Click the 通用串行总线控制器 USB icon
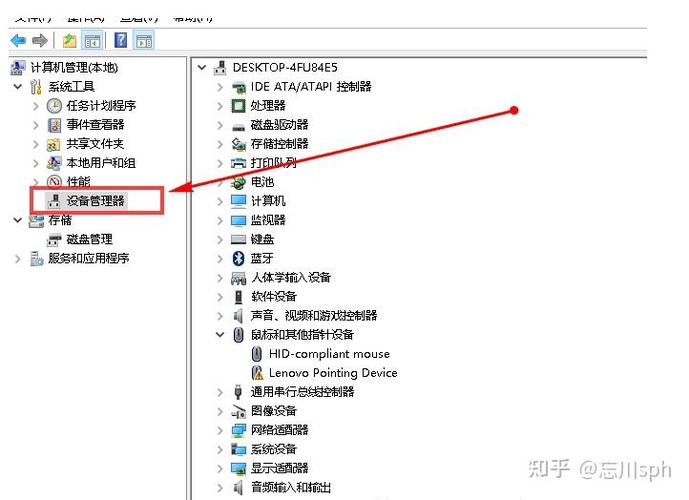The height and width of the screenshot is (500, 689). click(x=238, y=392)
